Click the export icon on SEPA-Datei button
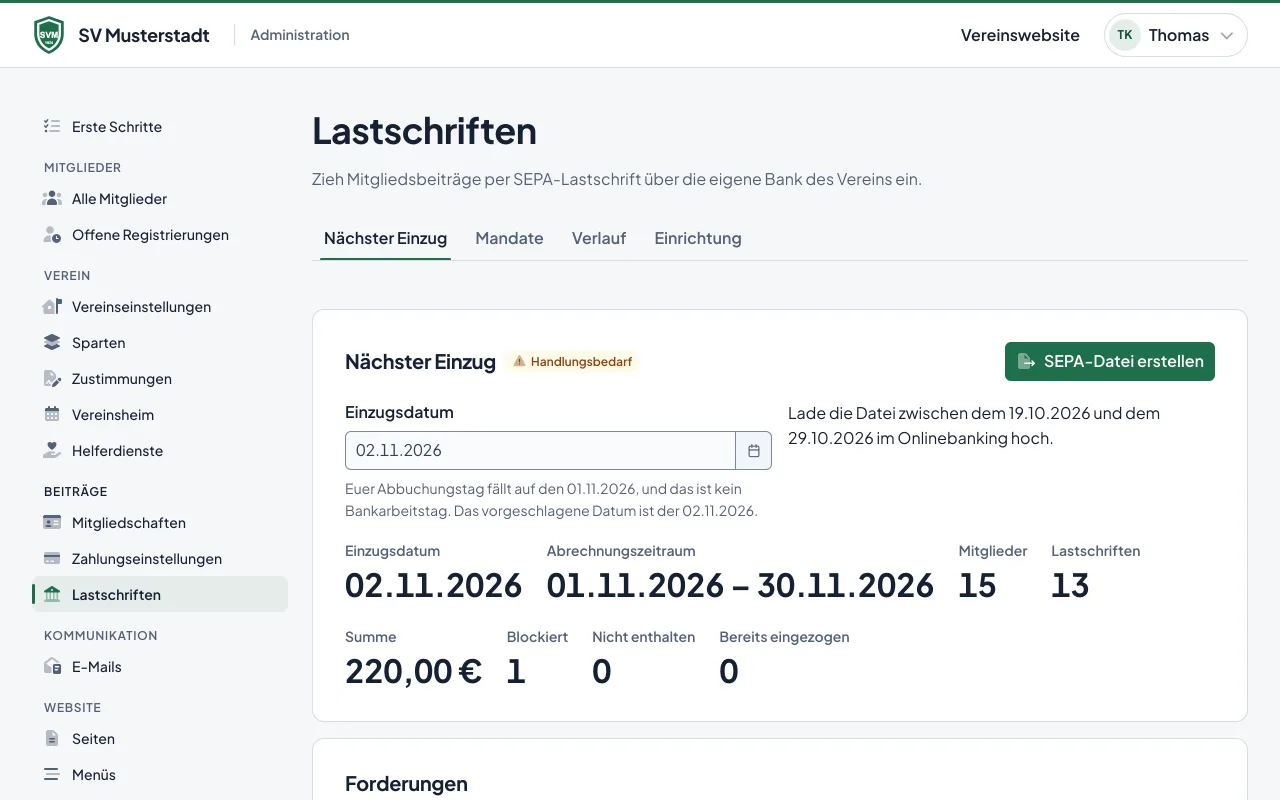 (x=1026, y=362)
